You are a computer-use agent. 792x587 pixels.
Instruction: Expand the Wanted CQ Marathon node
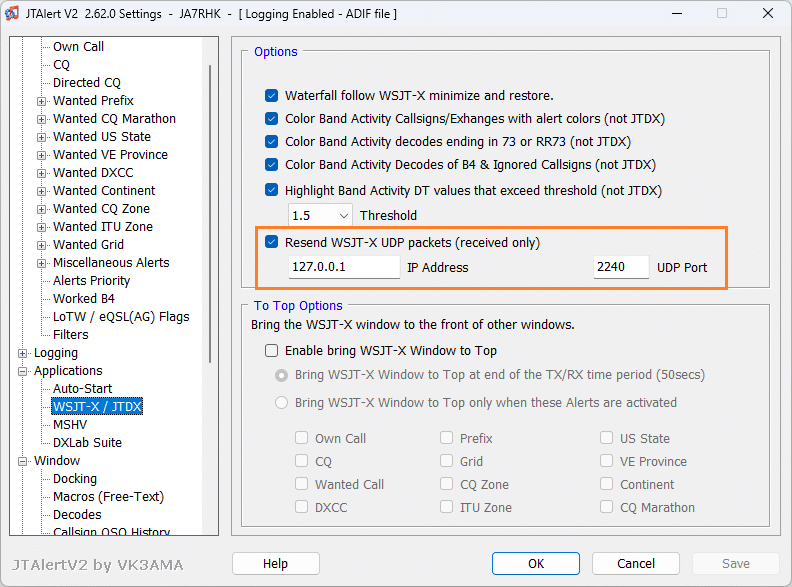pos(41,119)
